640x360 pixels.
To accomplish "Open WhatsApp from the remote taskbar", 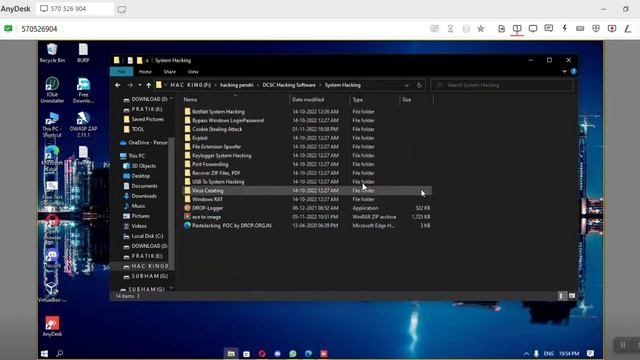I will click(293, 353).
